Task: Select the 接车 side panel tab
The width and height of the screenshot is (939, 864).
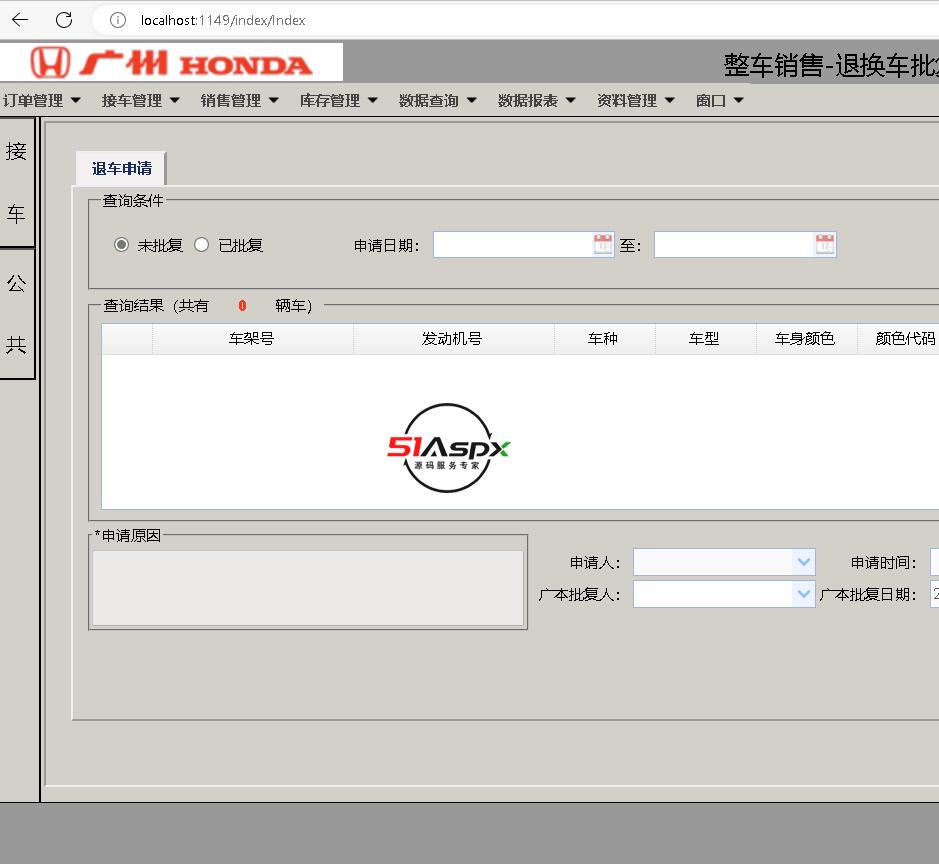Action: (x=17, y=182)
